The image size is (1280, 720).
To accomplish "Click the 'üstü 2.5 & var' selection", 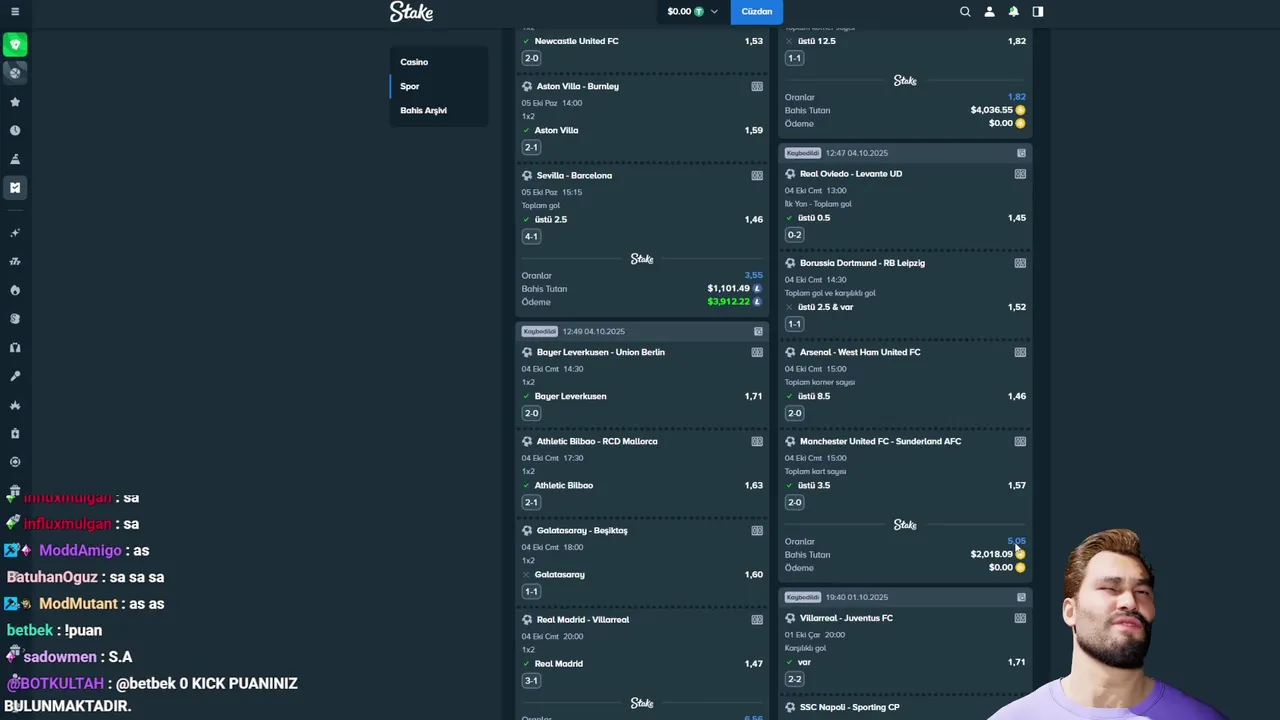I will pyautogui.click(x=825, y=307).
